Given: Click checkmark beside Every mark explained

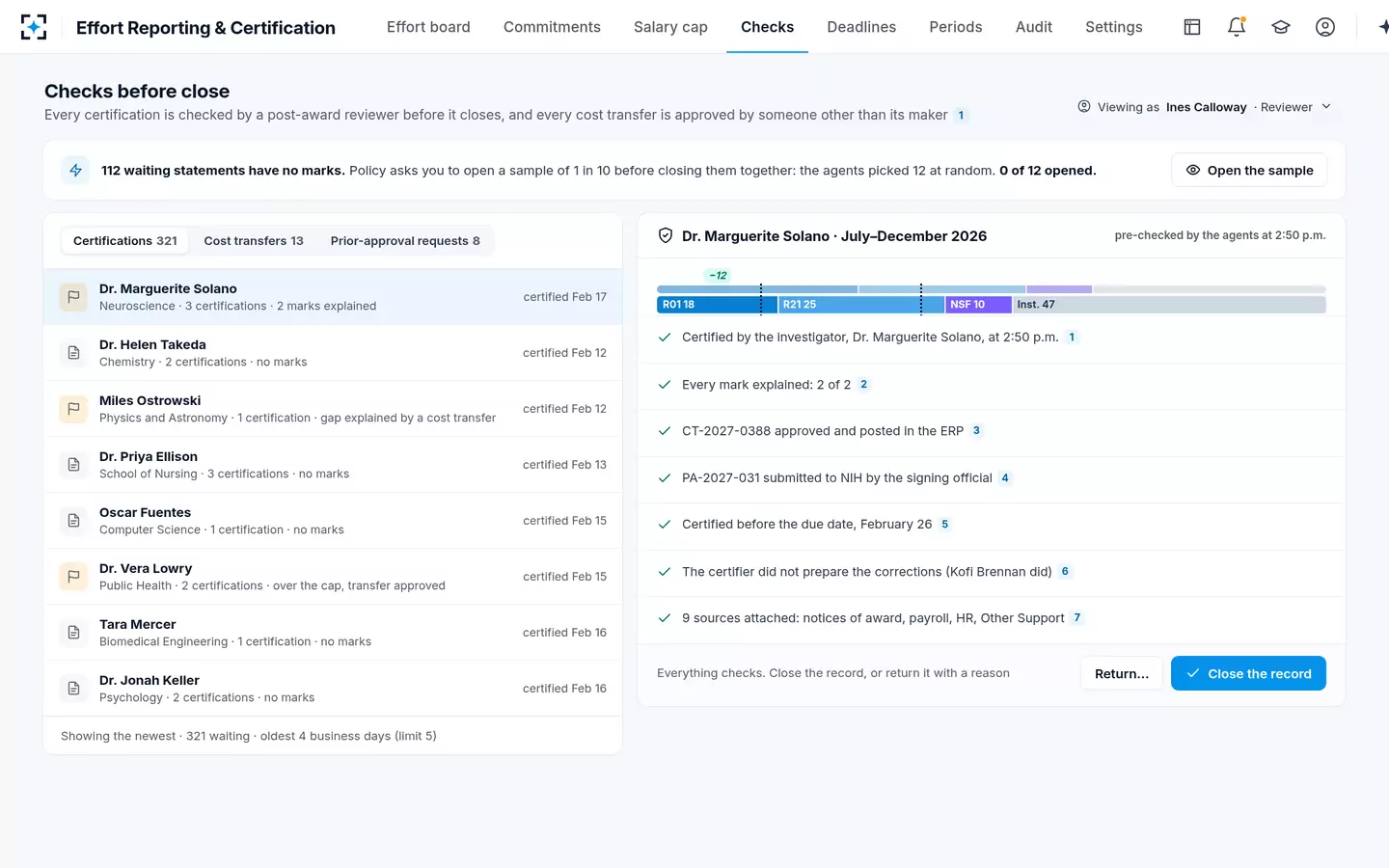Looking at the screenshot, I should point(665,384).
